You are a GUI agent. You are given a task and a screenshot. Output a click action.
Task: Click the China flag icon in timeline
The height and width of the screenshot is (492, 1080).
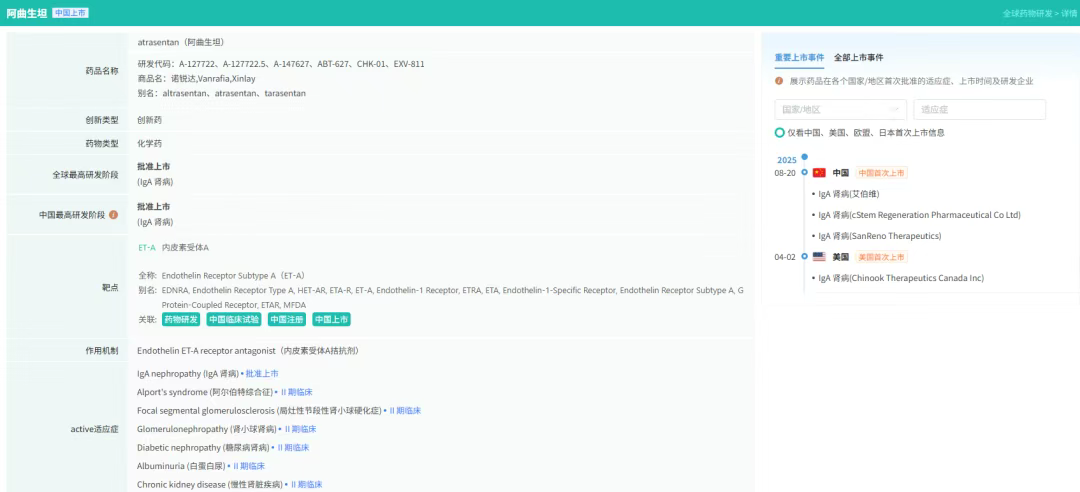point(819,173)
